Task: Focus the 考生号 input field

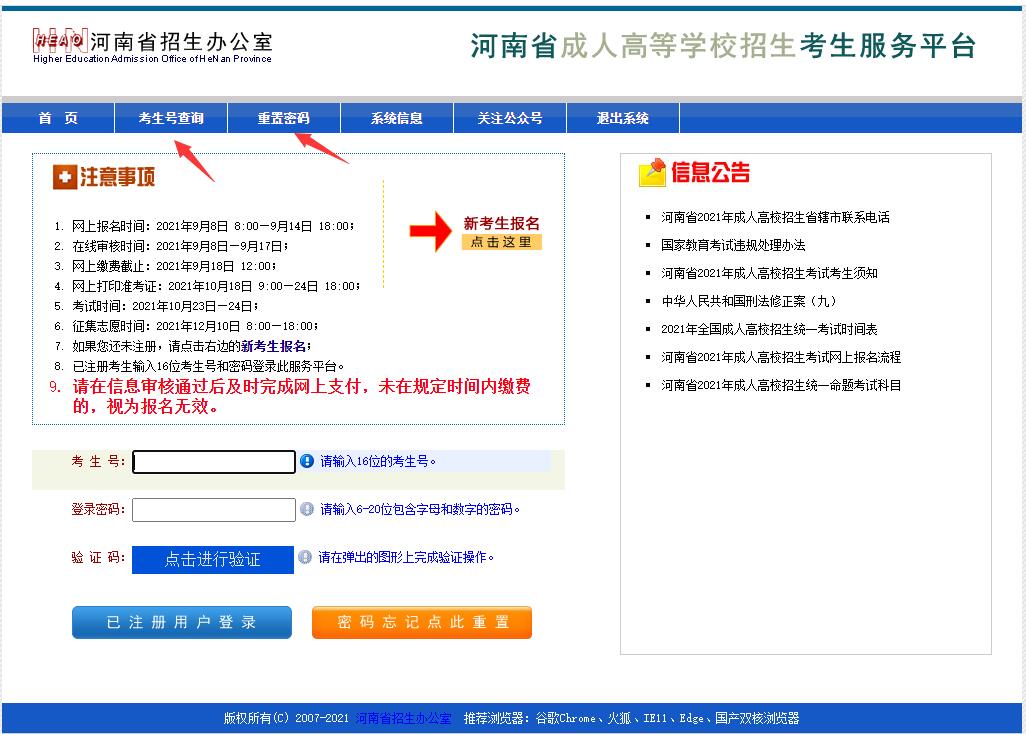Action: tap(214, 461)
